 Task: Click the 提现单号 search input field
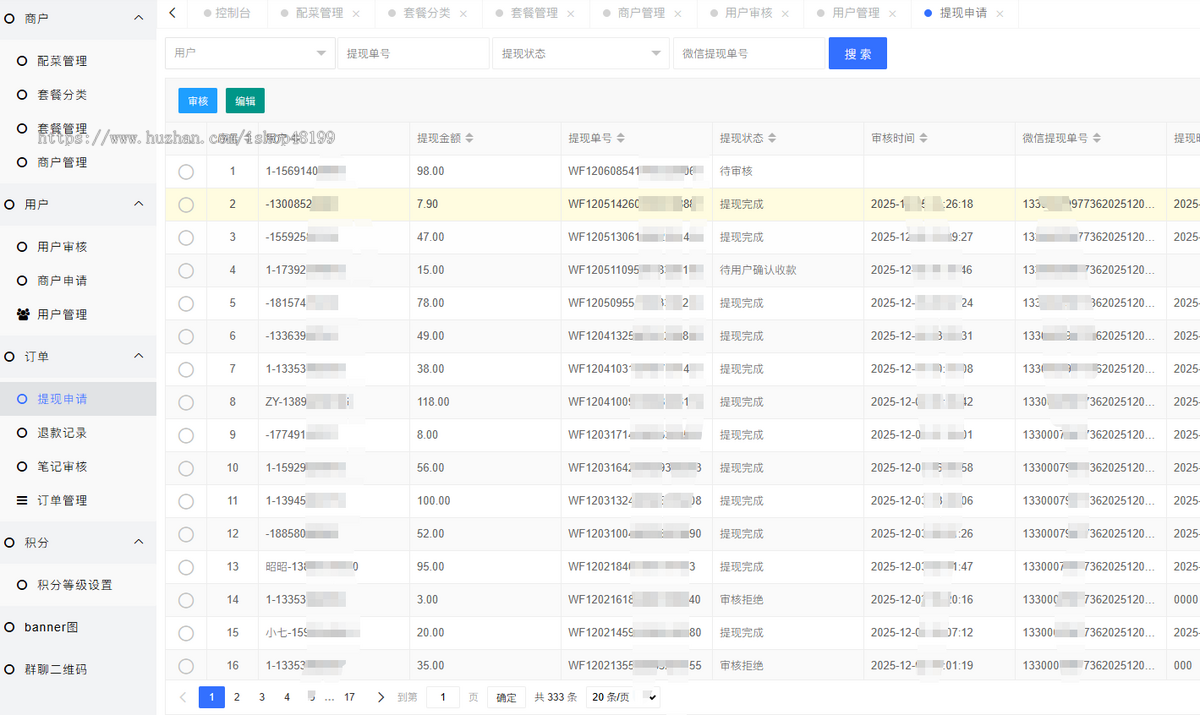coord(413,53)
